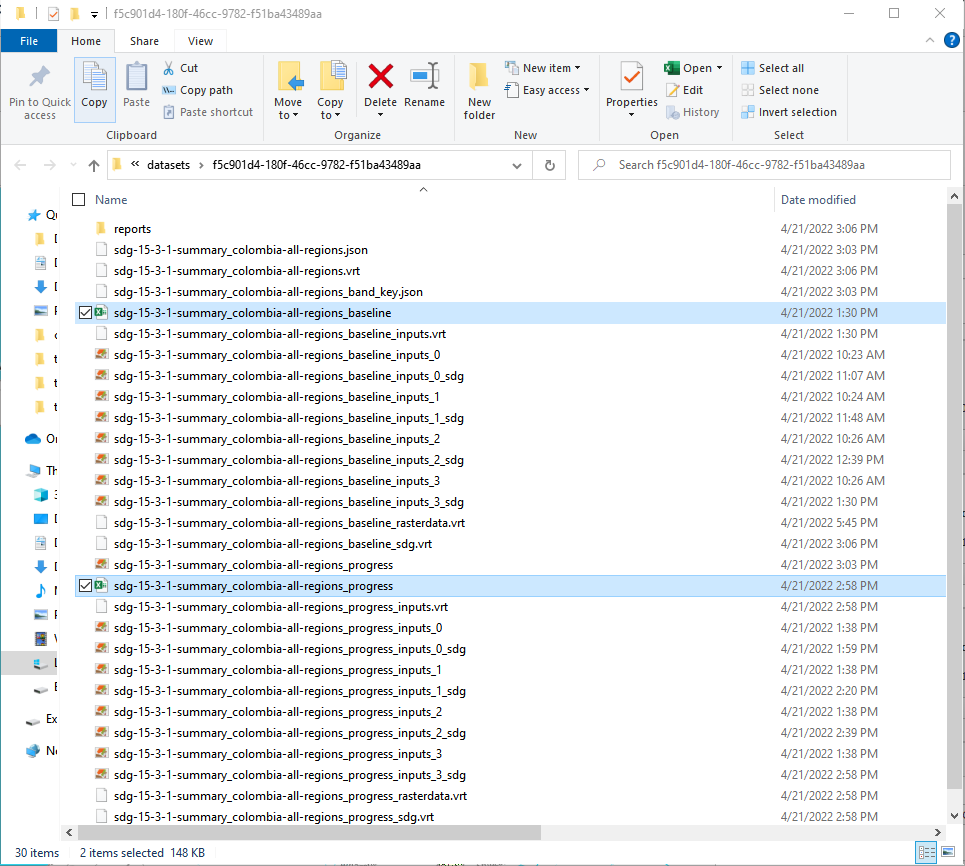Image resolution: width=965 pixels, height=866 pixels.
Task: Uncheck the colombia-all-regions_baseline file checkbox
Action: [x=85, y=313]
